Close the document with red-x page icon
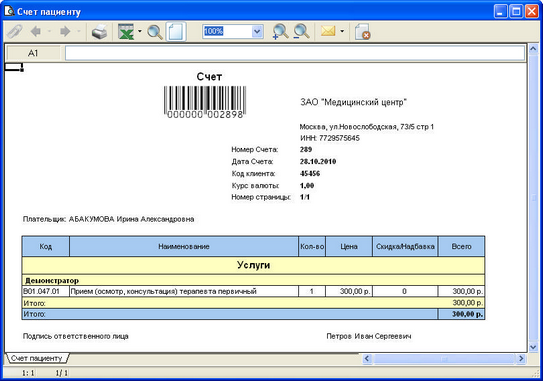Image resolution: width=543 pixels, height=381 pixels. coord(362,32)
